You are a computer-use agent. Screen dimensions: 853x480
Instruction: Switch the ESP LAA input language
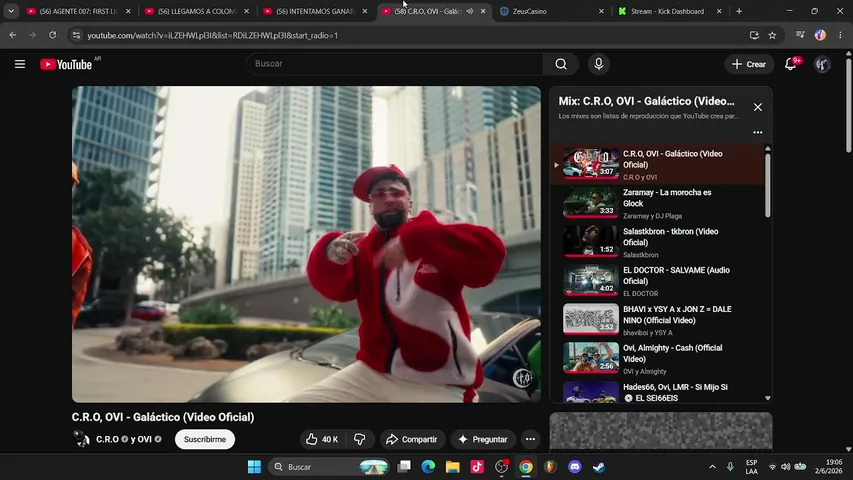tap(751, 467)
